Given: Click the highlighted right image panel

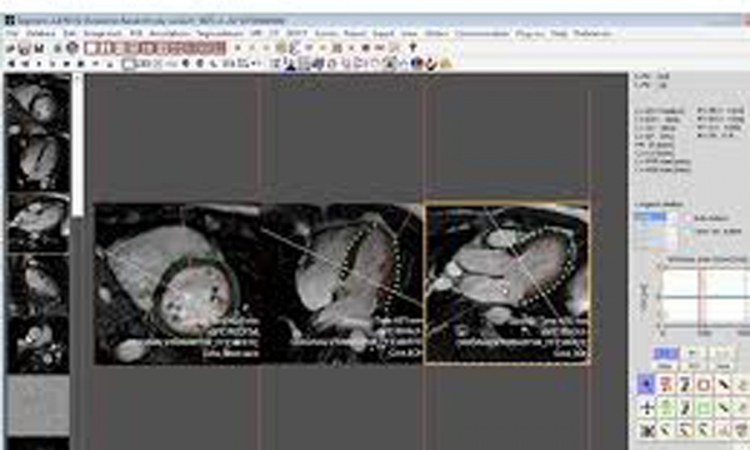Looking at the screenshot, I should click(507, 284).
